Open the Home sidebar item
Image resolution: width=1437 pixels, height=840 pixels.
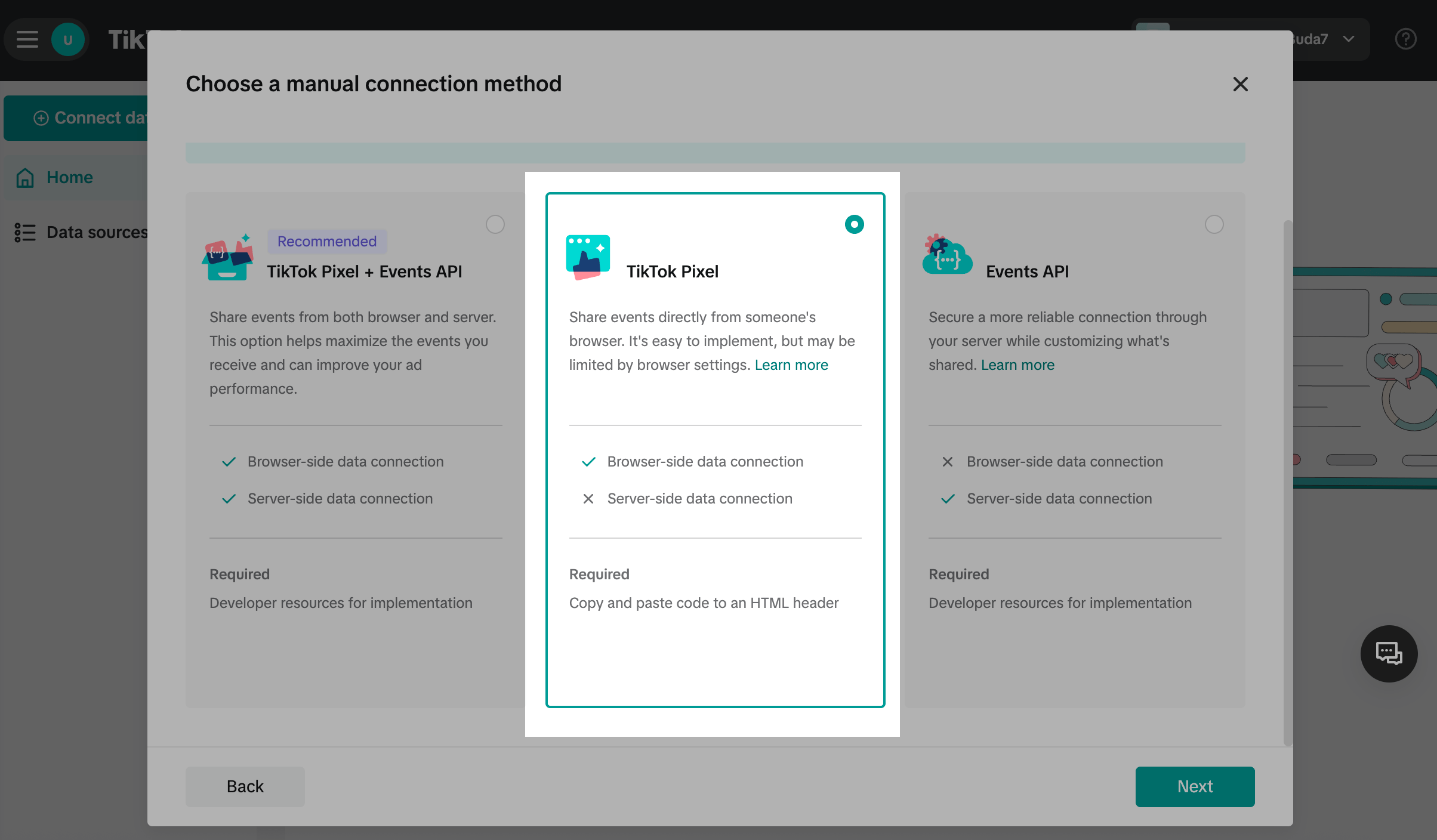tap(69, 178)
